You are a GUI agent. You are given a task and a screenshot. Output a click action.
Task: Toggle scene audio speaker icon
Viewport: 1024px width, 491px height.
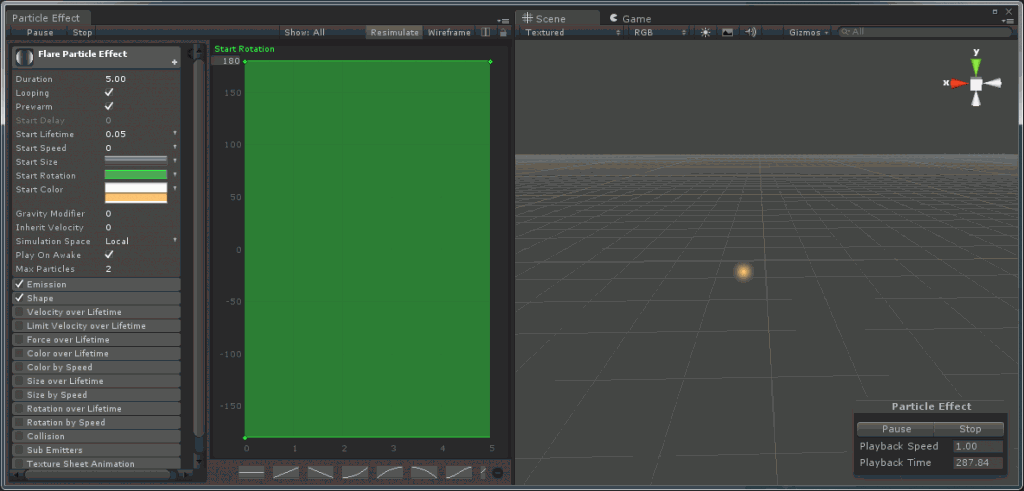coord(750,32)
